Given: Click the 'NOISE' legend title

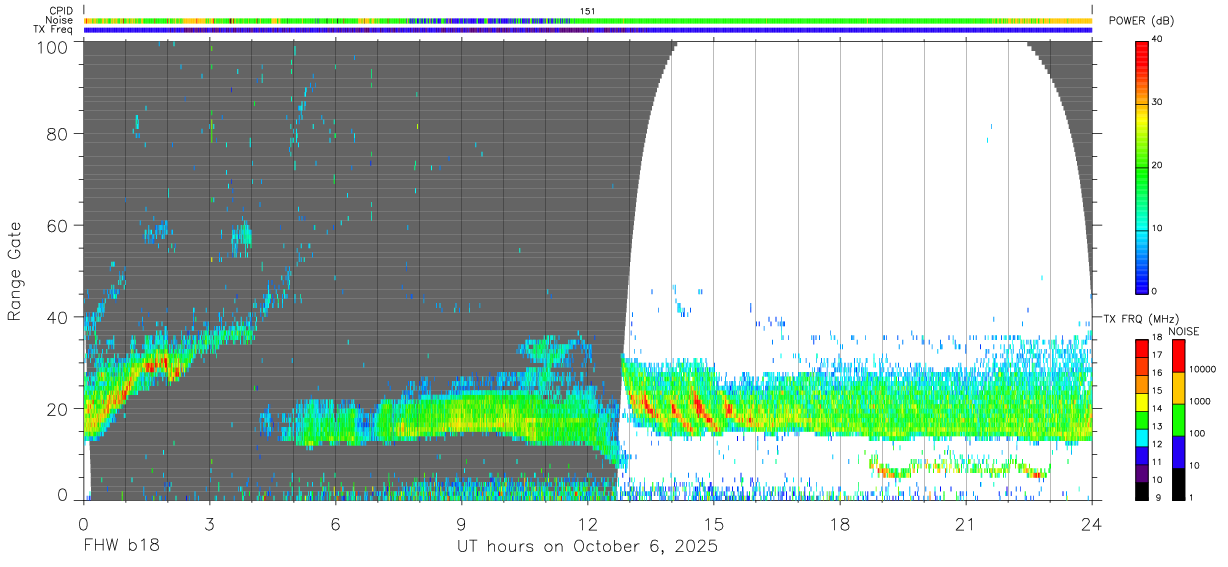Looking at the screenshot, I should [x=1184, y=331].
